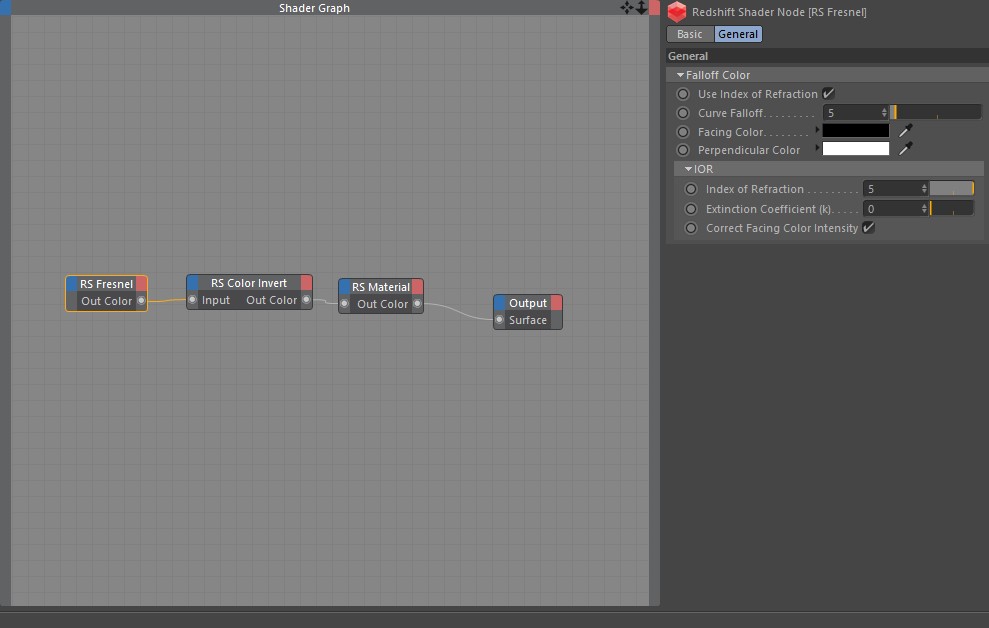Click the Input port of RS Color Invert
This screenshot has width=989, height=628.
(x=192, y=299)
